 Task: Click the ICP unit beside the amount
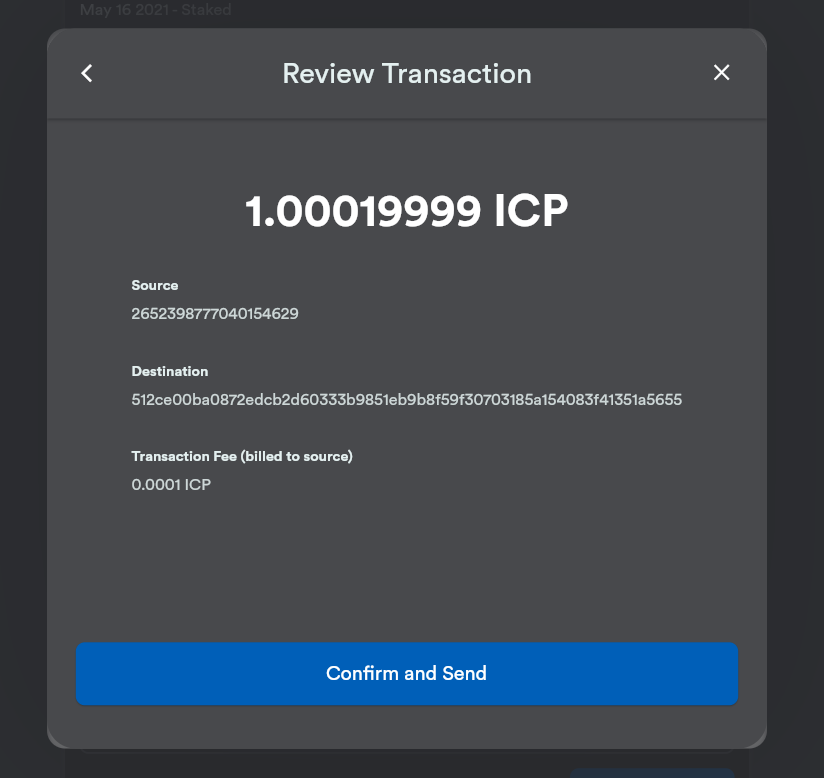[531, 211]
